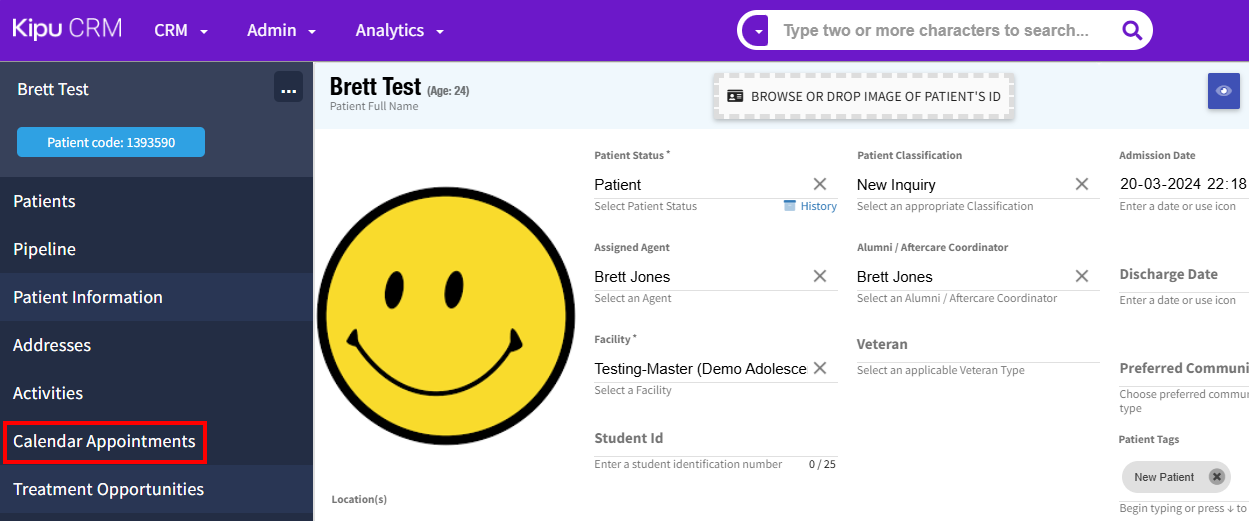Remove the New Patient tag
The width and height of the screenshot is (1249, 521).
(x=1216, y=477)
